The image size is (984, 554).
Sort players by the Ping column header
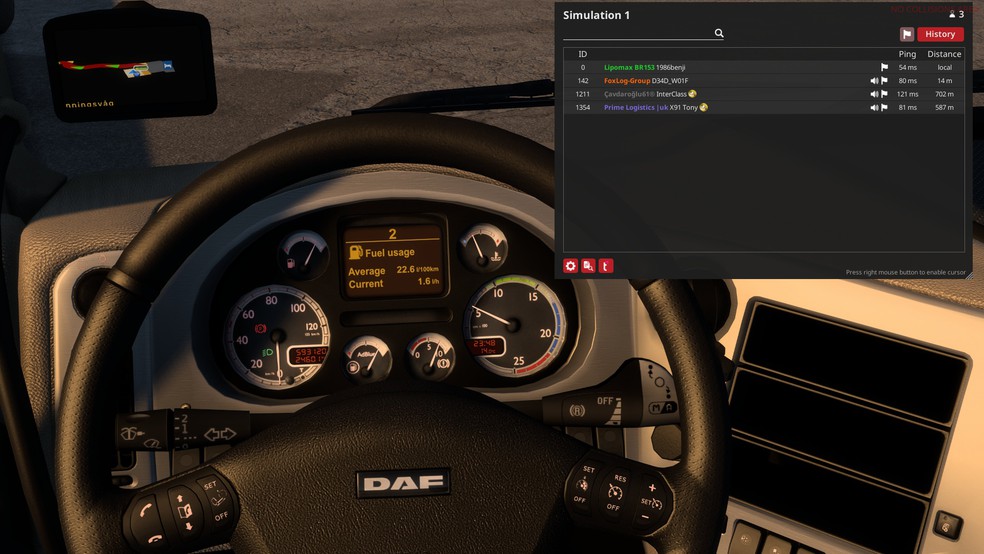907,54
